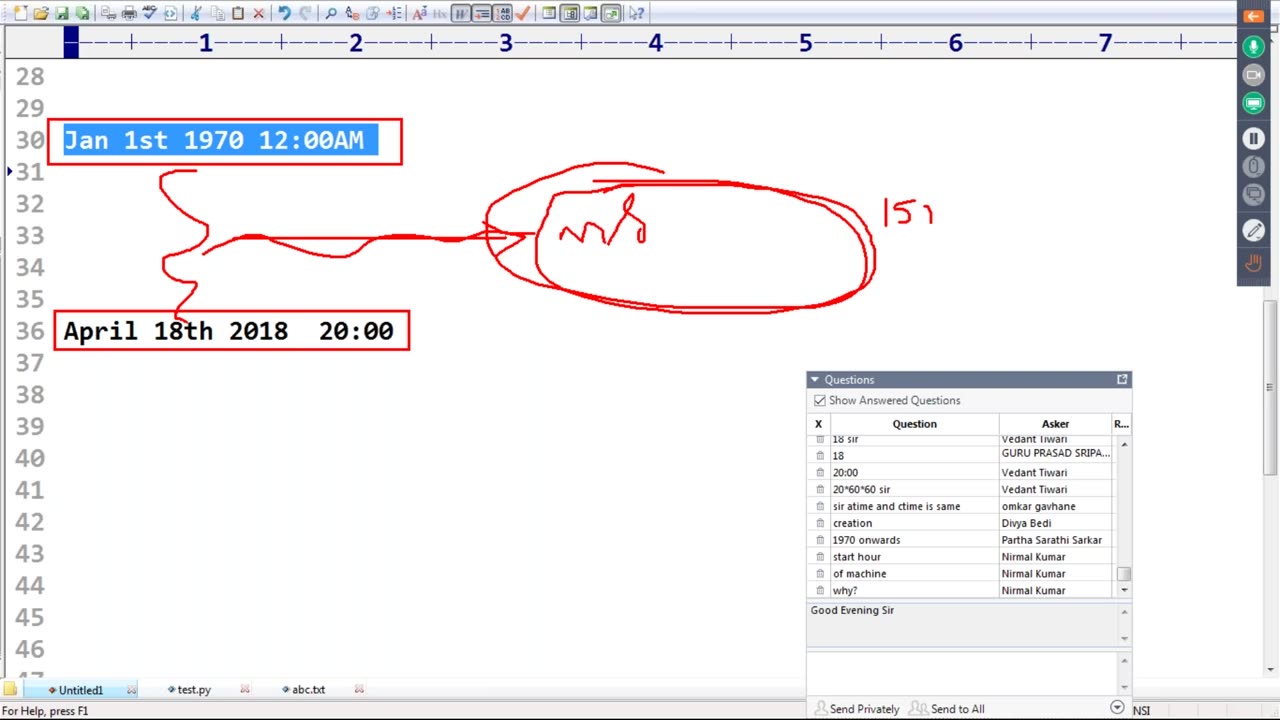This screenshot has height=720, width=1280.
Task: Click the change shared screen monitors icon
Action: 1253,194
